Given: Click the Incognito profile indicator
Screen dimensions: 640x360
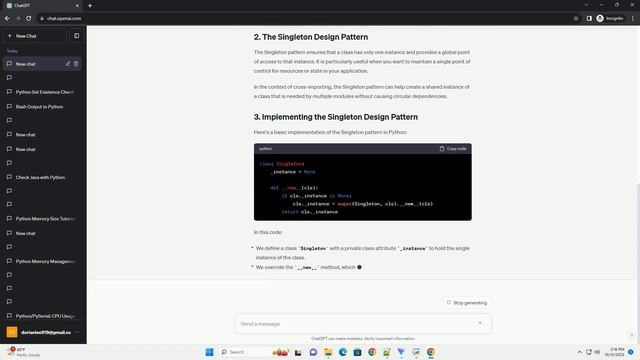Looking at the screenshot, I should [610, 18].
